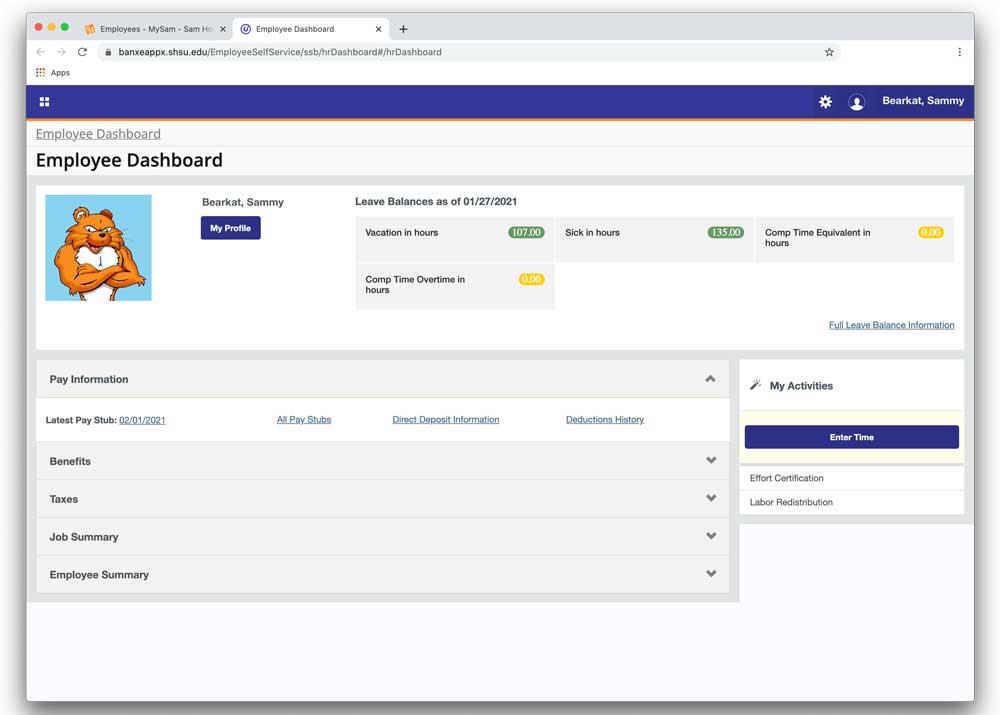The image size is (1000, 715).
Task: Open Full Leave Balance Information link
Action: (x=891, y=324)
